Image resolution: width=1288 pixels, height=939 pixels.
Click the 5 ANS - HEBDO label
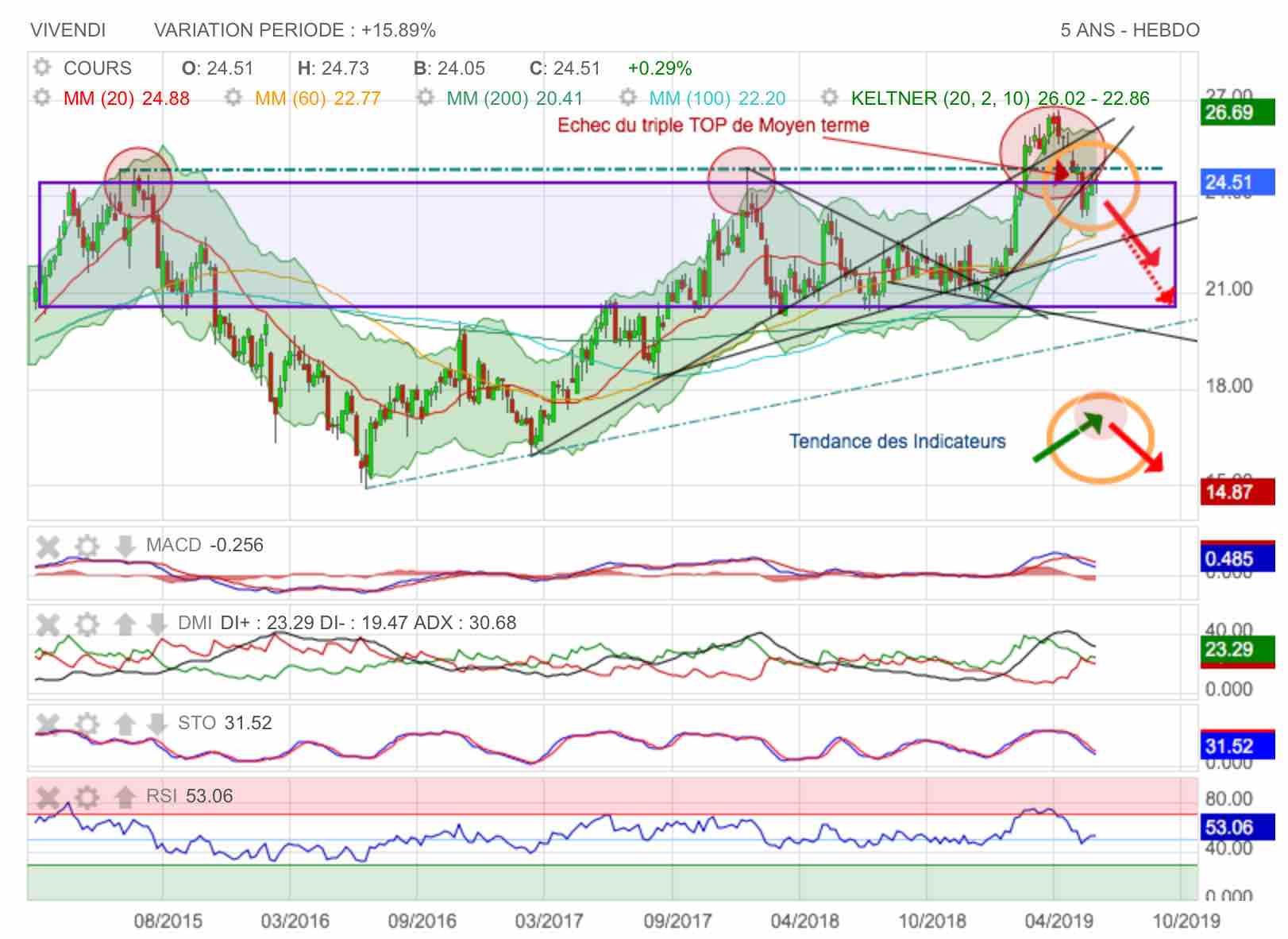tap(1130, 30)
